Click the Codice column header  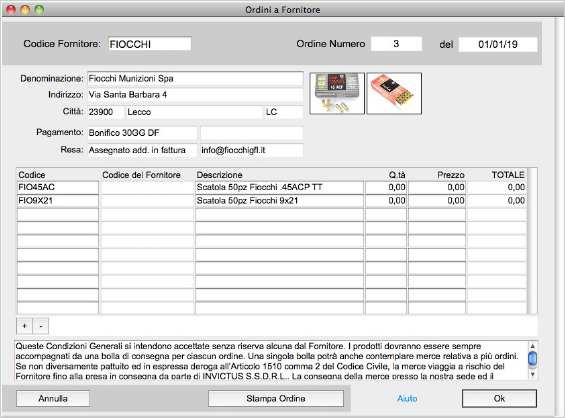[x=32, y=175]
